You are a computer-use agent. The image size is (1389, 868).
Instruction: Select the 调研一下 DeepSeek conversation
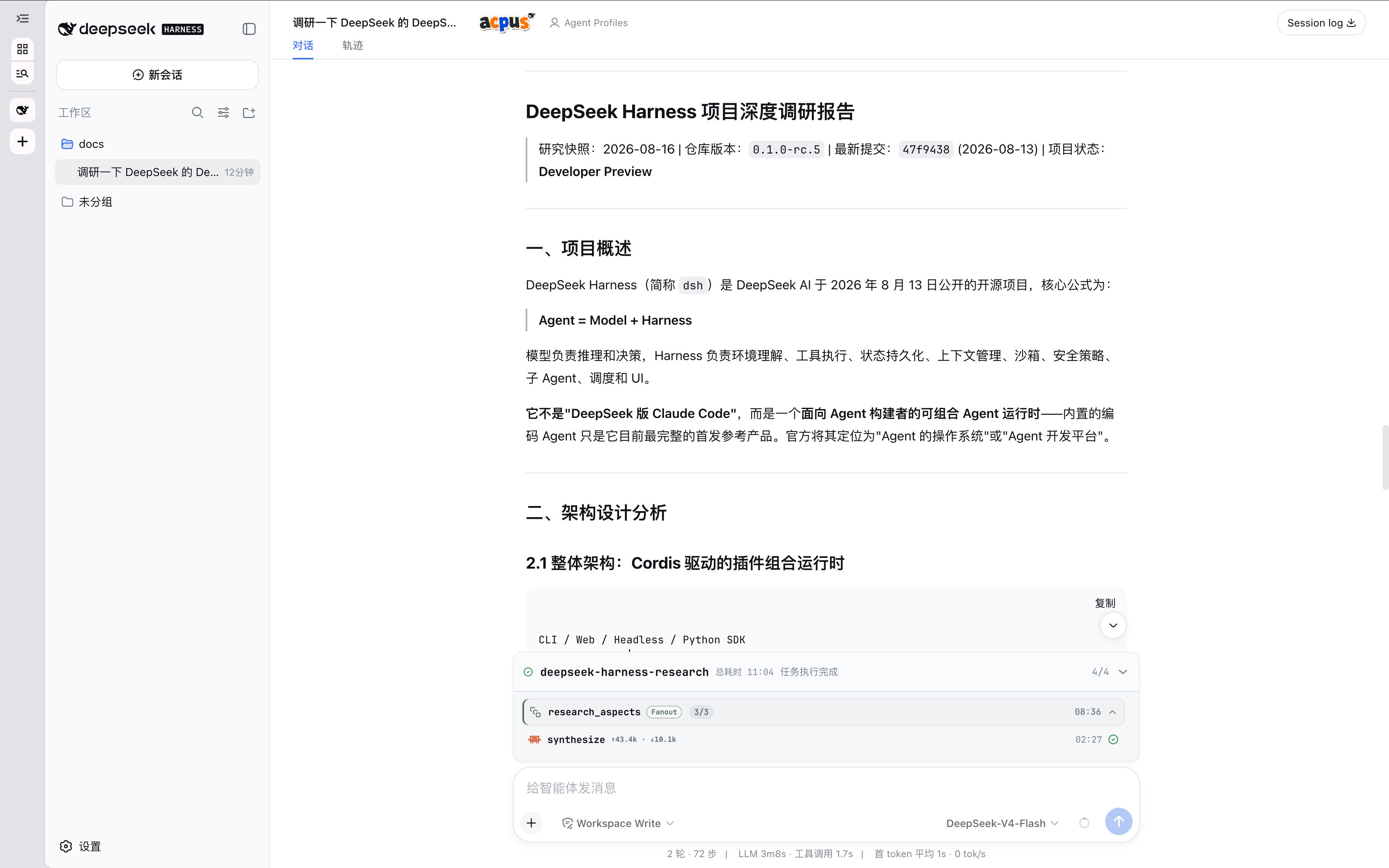[x=157, y=172]
